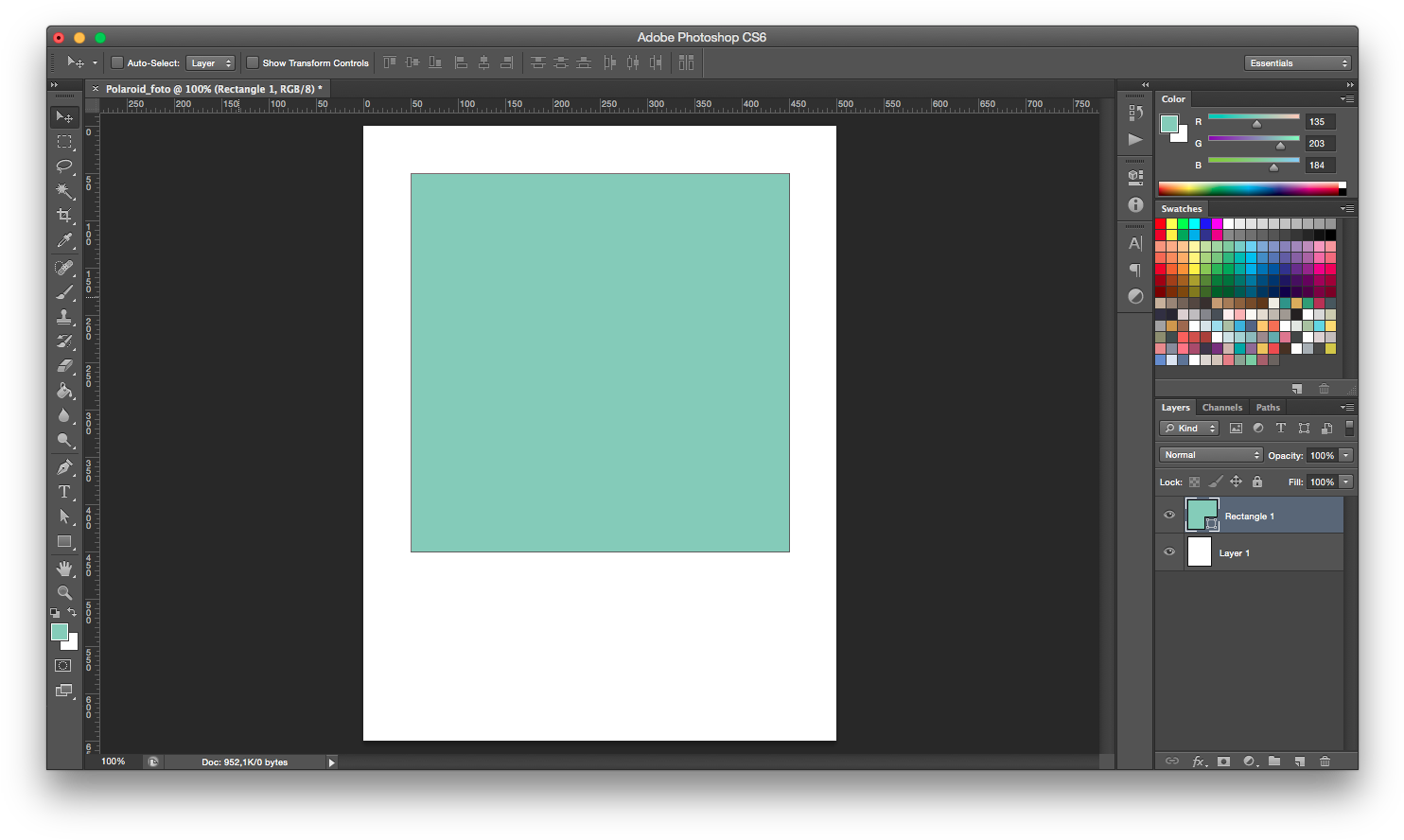The height and width of the screenshot is (840, 1404).
Task: Open the Layers panel flyout menu
Action: [x=1347, y=407]
